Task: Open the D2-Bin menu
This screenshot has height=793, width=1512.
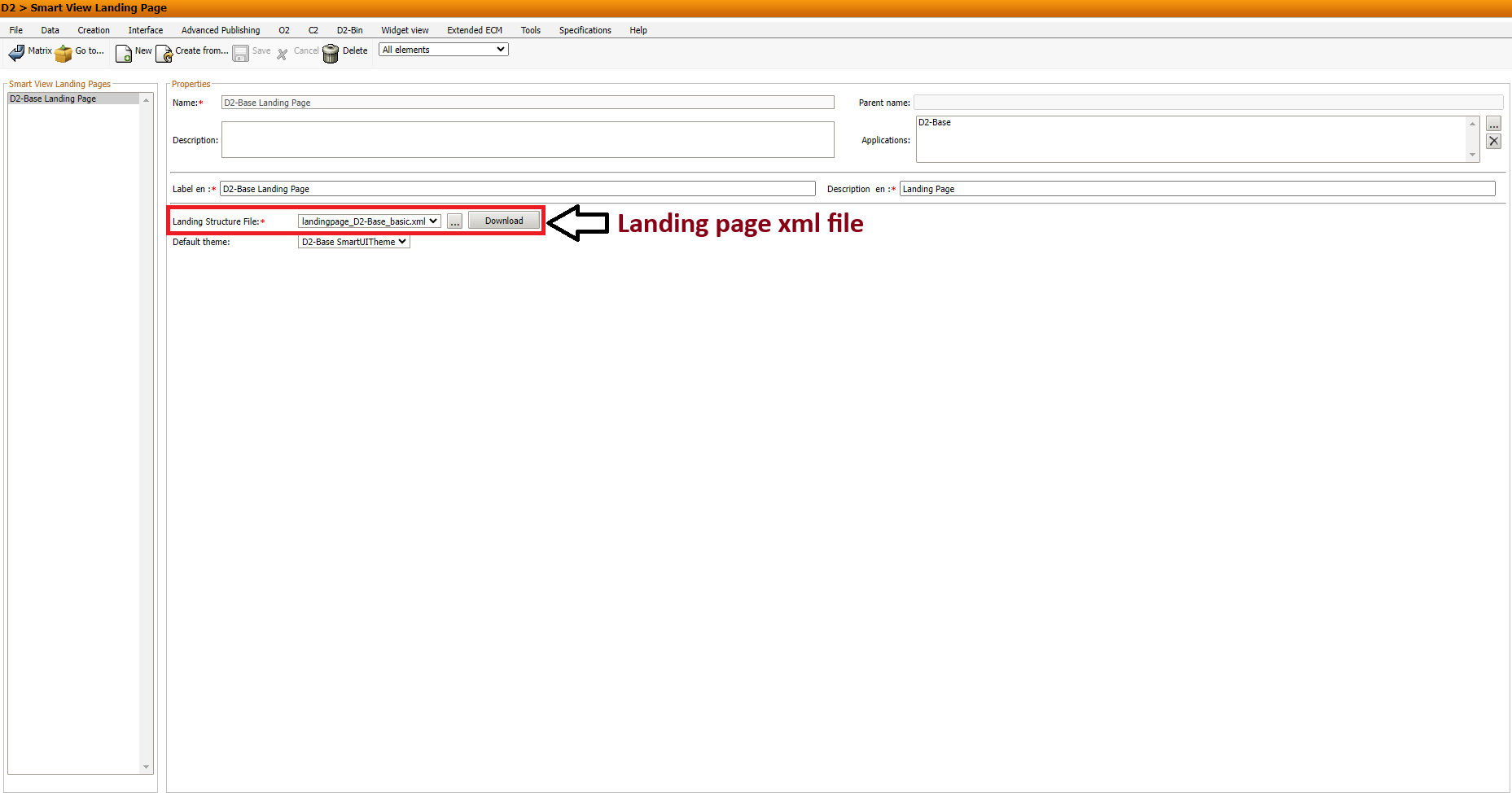Action: [350, 30]
